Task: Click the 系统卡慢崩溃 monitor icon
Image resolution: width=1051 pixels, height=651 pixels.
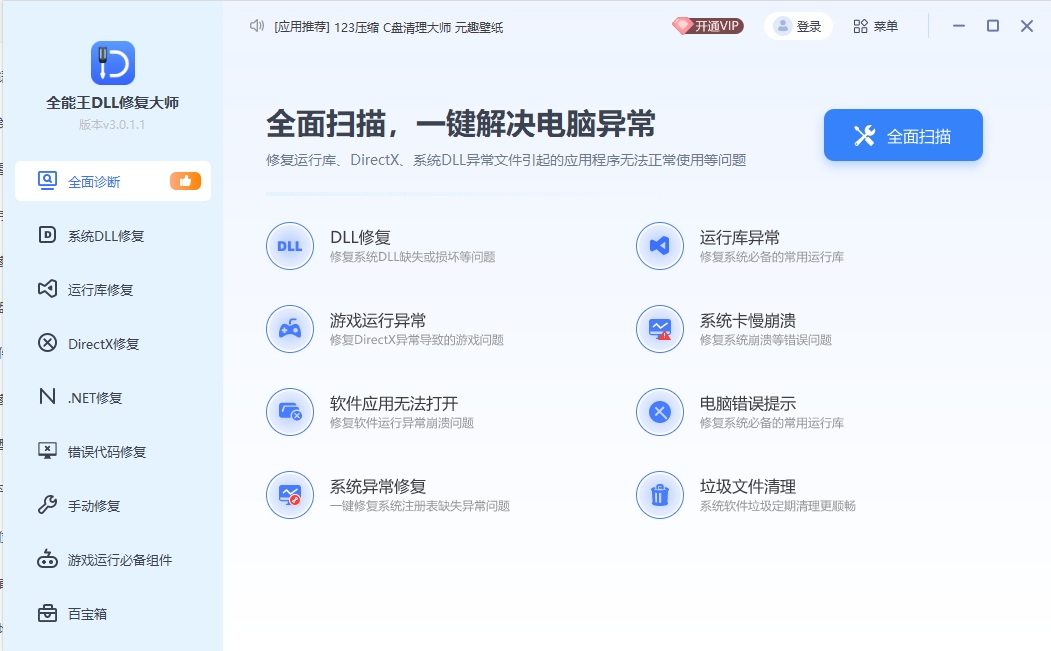Action: point(660,328)
